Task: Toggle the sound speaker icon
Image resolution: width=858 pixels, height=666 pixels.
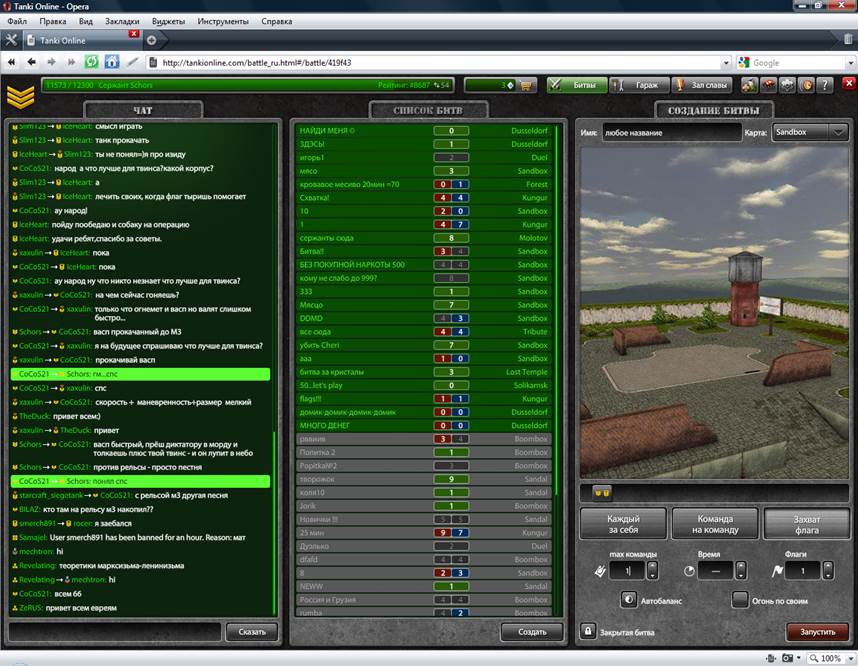Action: click(x=806, y=85)
